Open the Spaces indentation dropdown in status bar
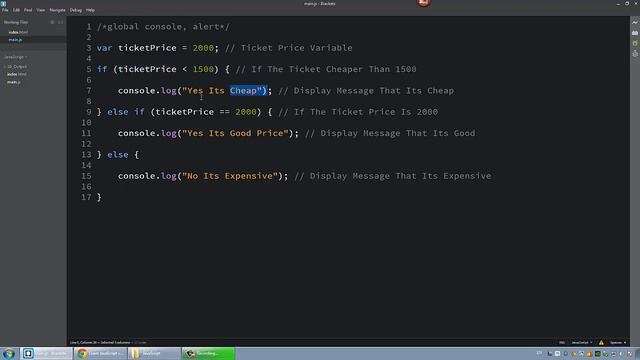This screenshot has height=360, width=640. click(618, 342)
